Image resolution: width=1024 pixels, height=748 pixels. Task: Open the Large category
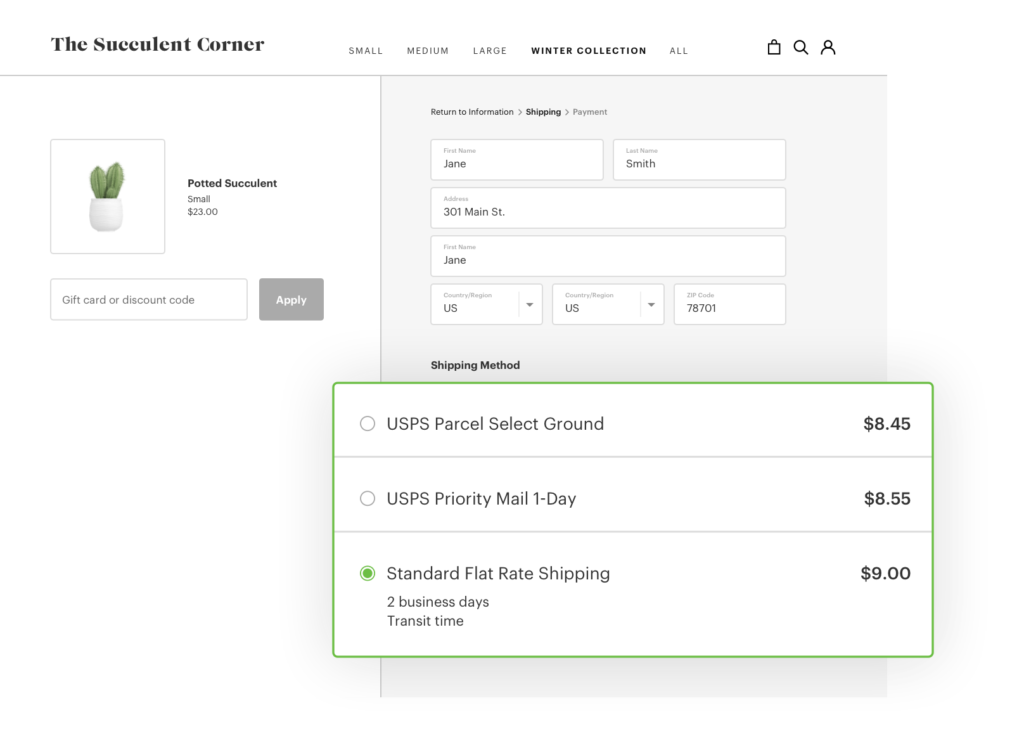(x=490, y=51)
